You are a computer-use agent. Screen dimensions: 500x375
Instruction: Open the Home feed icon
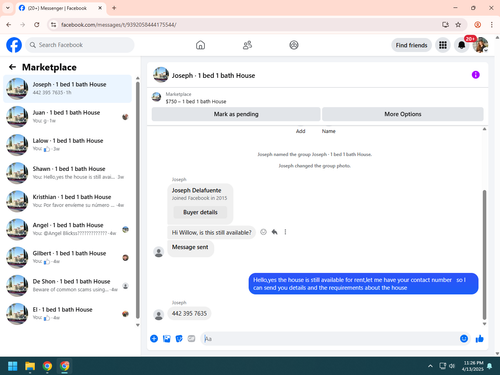200,45
